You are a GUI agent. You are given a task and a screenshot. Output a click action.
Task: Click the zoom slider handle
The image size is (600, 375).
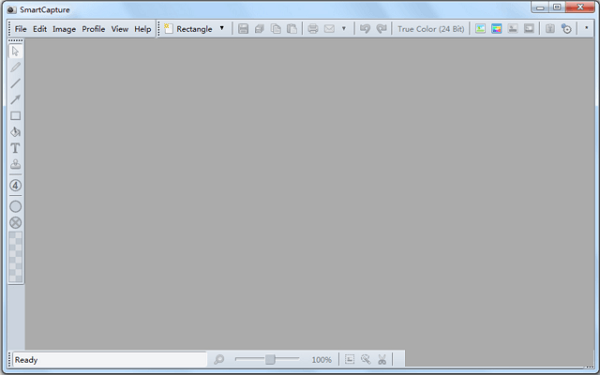coord(270,359)
